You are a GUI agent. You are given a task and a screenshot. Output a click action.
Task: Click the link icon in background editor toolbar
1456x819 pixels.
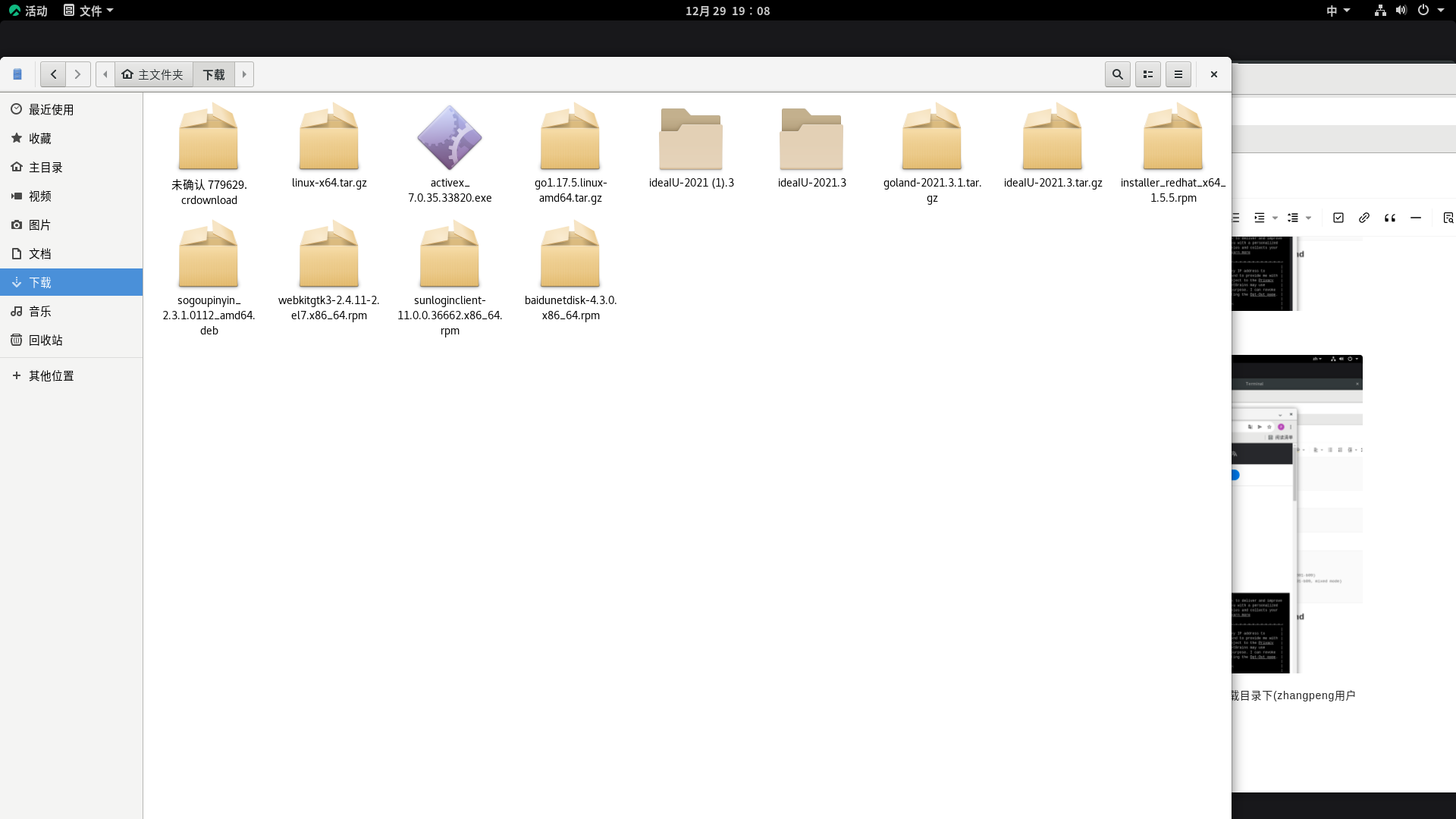point(1364,218)
